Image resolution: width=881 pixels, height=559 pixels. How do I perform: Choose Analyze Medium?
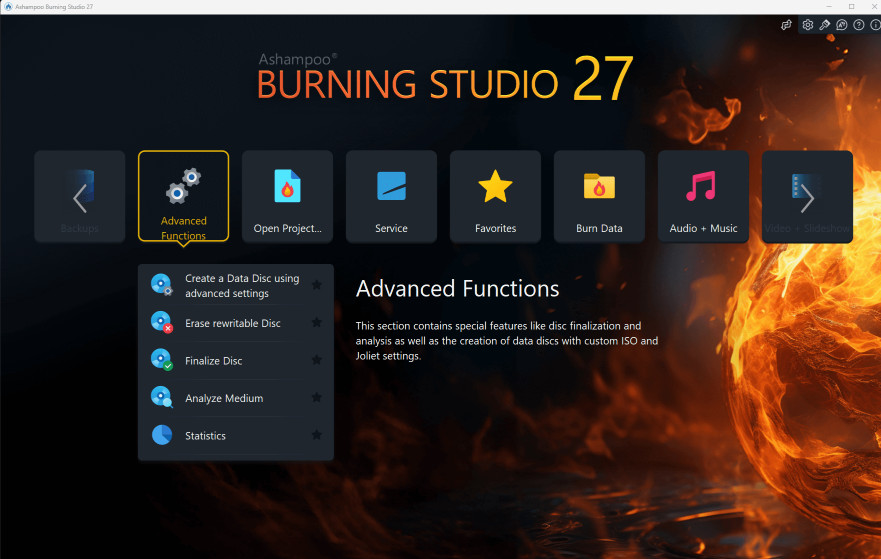(x=236, y=398)
